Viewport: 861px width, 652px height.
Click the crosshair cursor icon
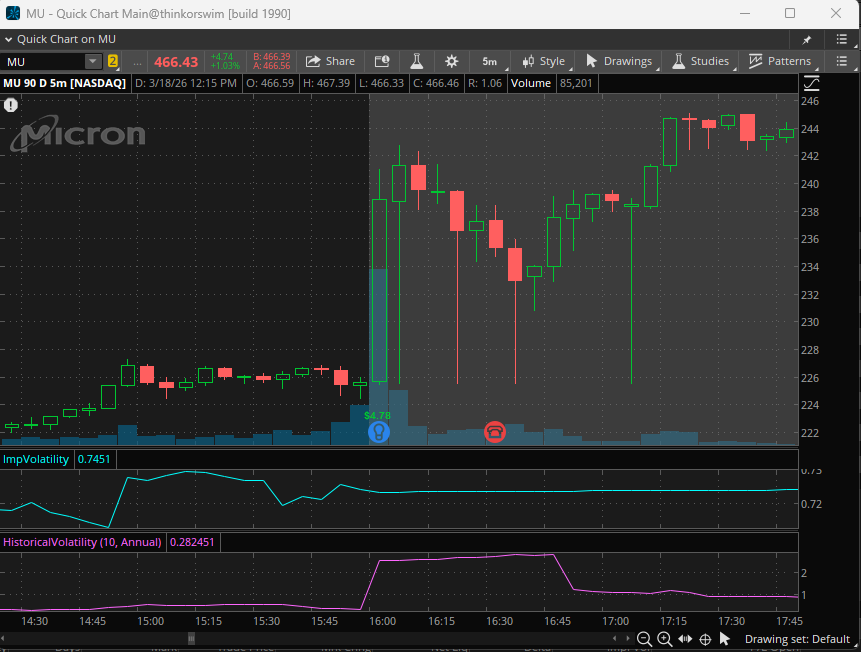(705, 639)
